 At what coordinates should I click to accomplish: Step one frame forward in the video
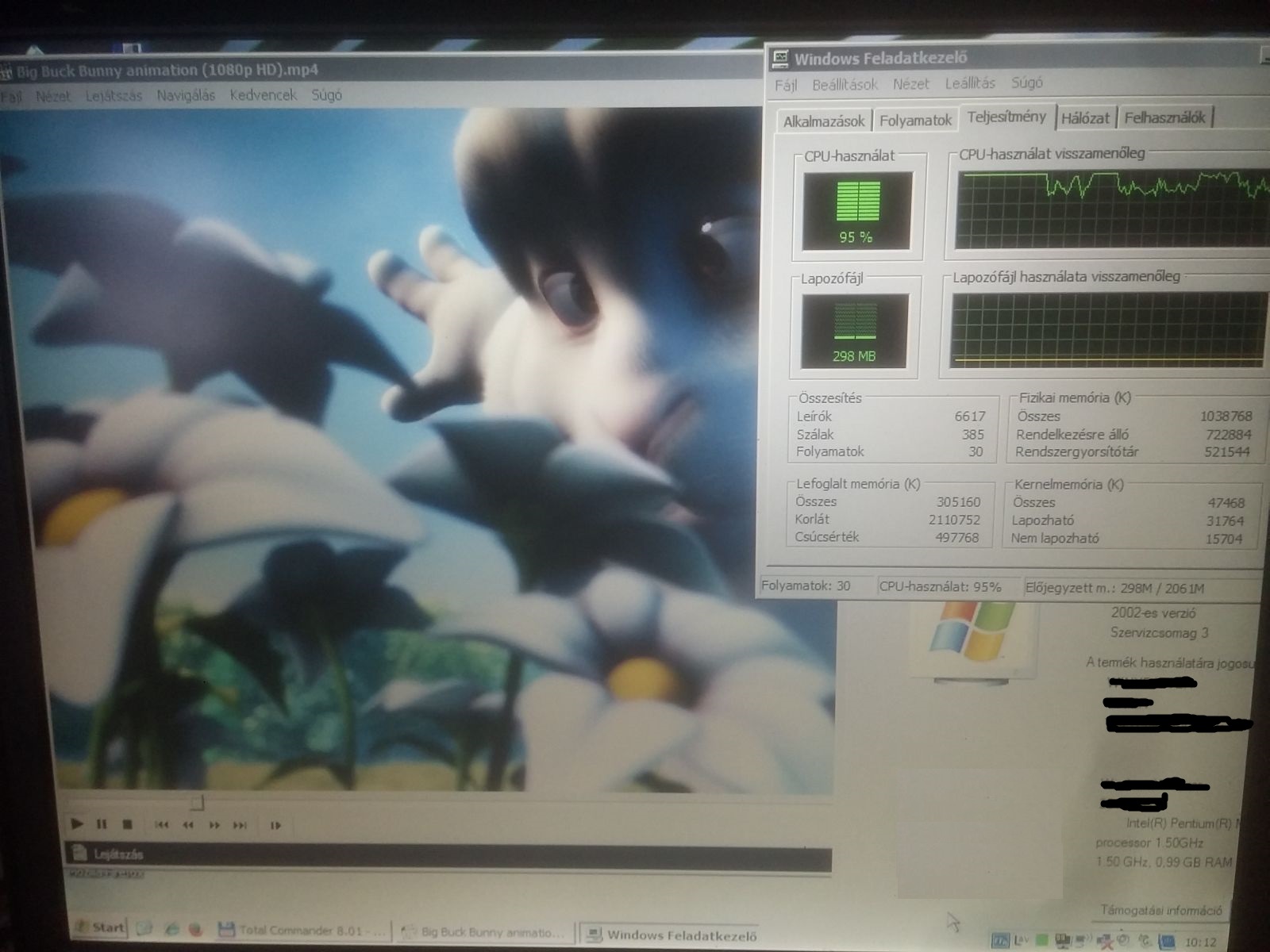[x=276, y=826]
